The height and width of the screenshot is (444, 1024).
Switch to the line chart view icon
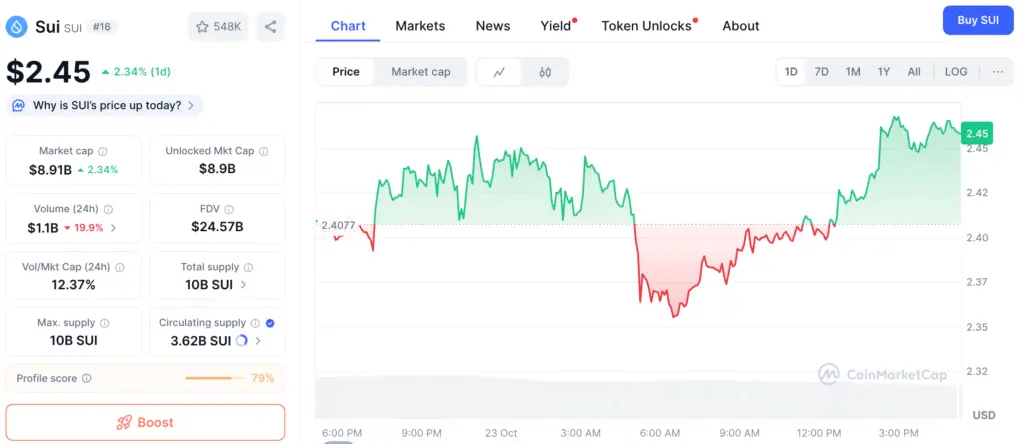pos(499,72)
